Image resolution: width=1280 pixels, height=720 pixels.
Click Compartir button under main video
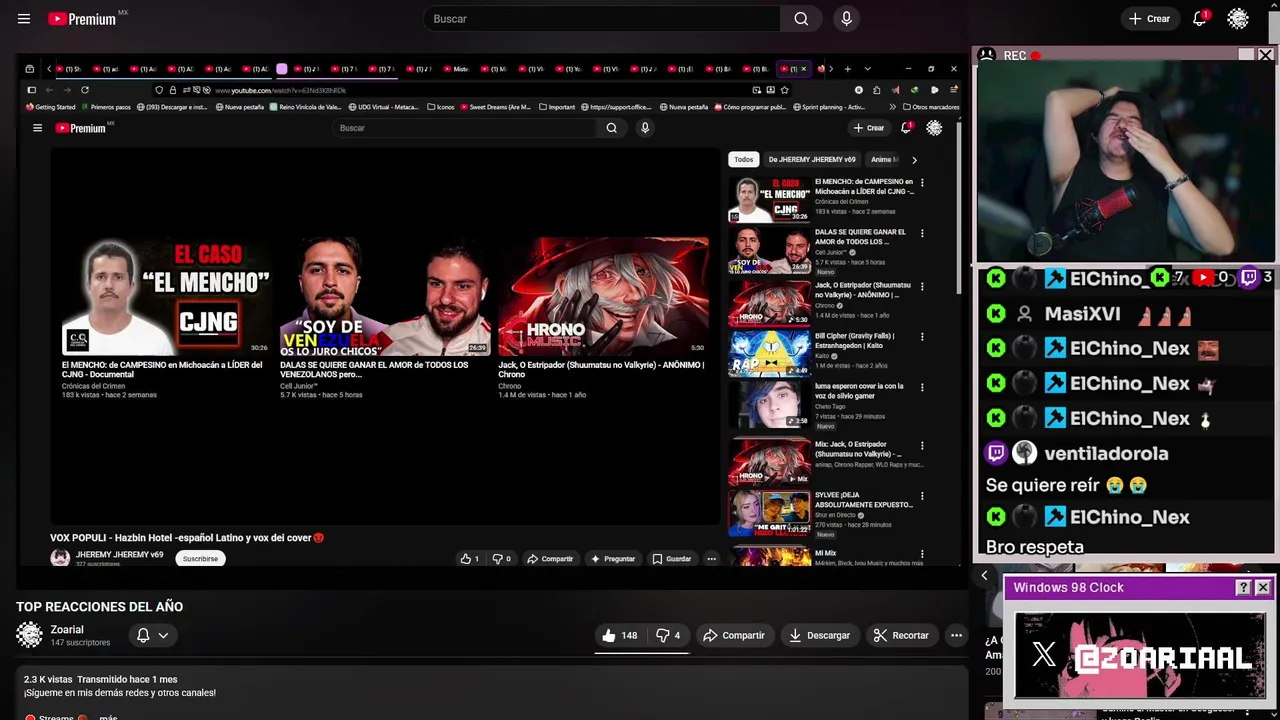(733, 635)
